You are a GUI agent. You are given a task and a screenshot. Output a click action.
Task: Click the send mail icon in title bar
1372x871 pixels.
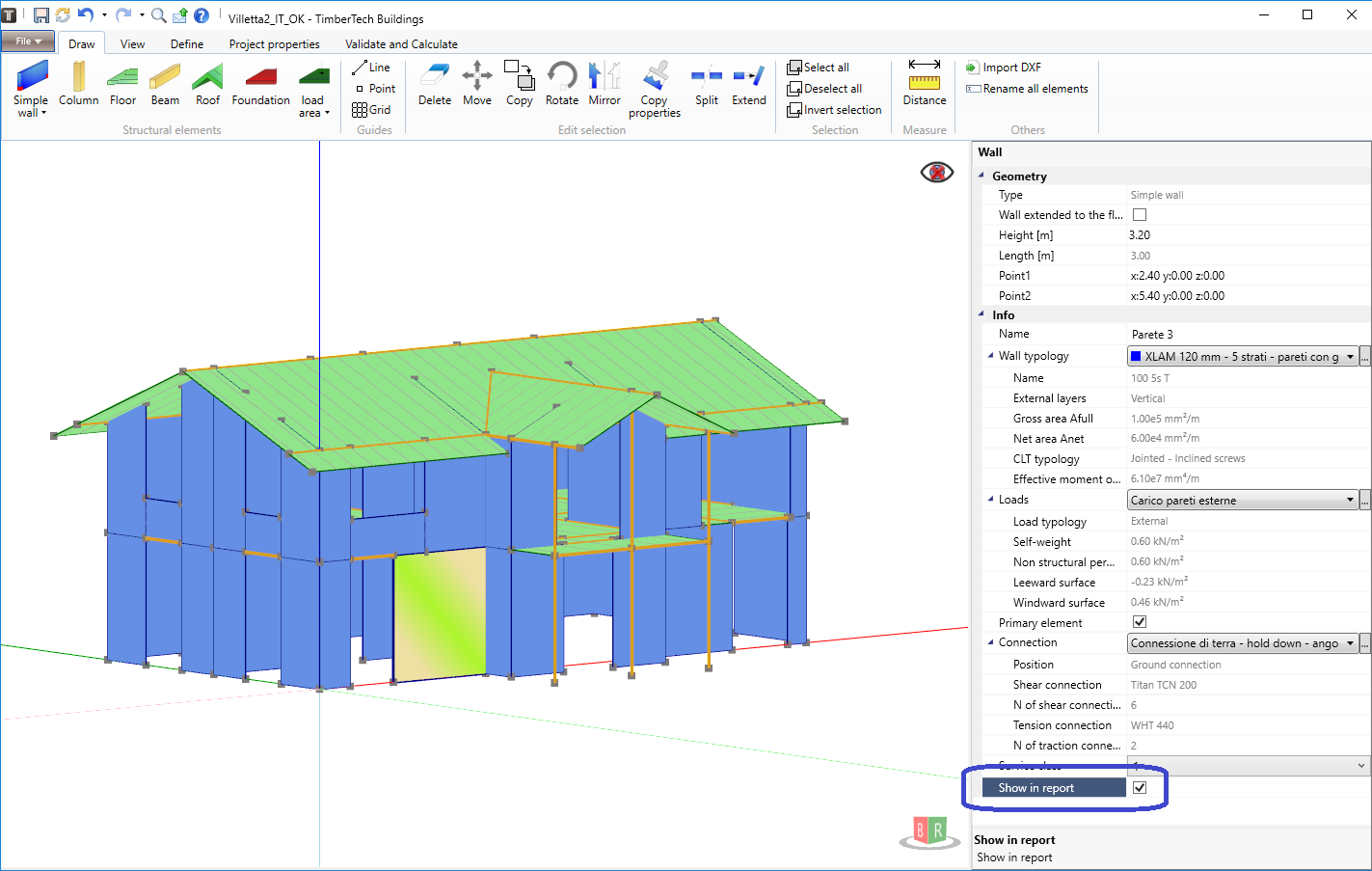[x=180, y=15]
